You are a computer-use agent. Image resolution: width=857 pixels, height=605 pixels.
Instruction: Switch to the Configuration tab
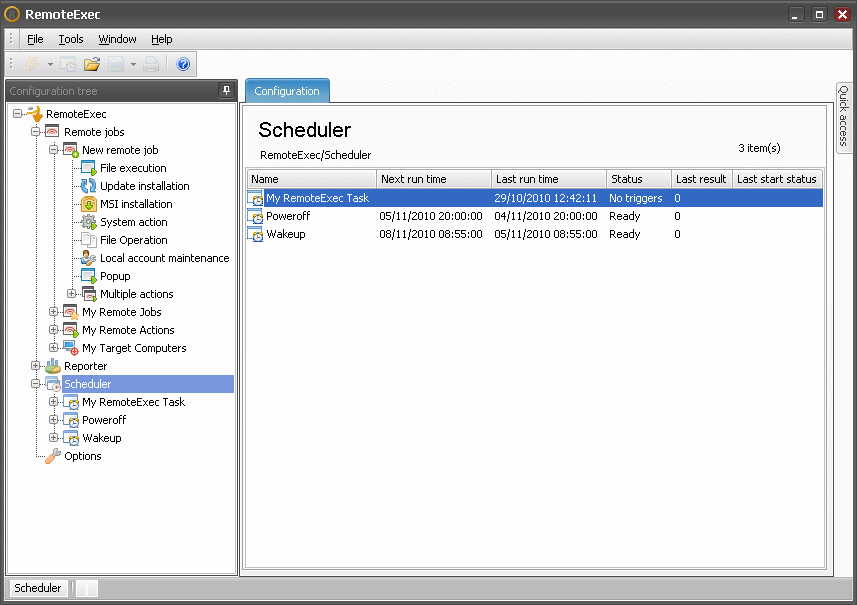pos(287,91)
